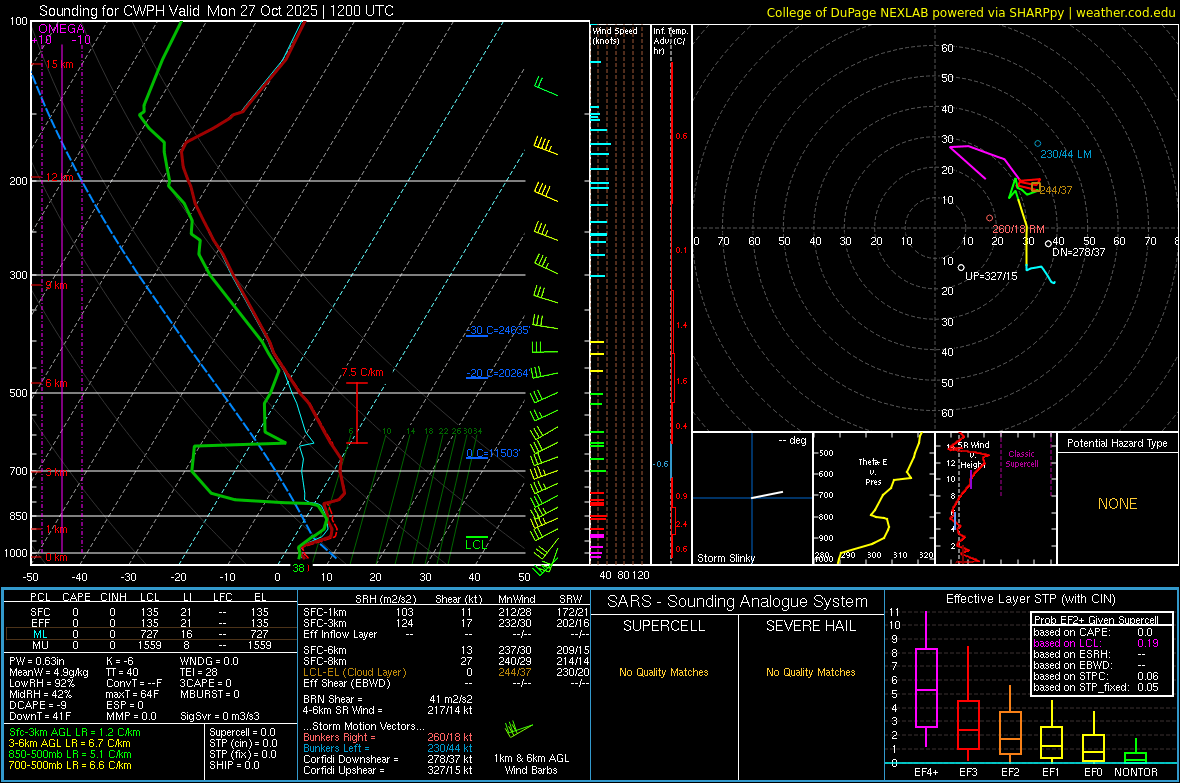
Task: Click the Theta-E v. Pres panel label
Action: click(x=873, y=471)
